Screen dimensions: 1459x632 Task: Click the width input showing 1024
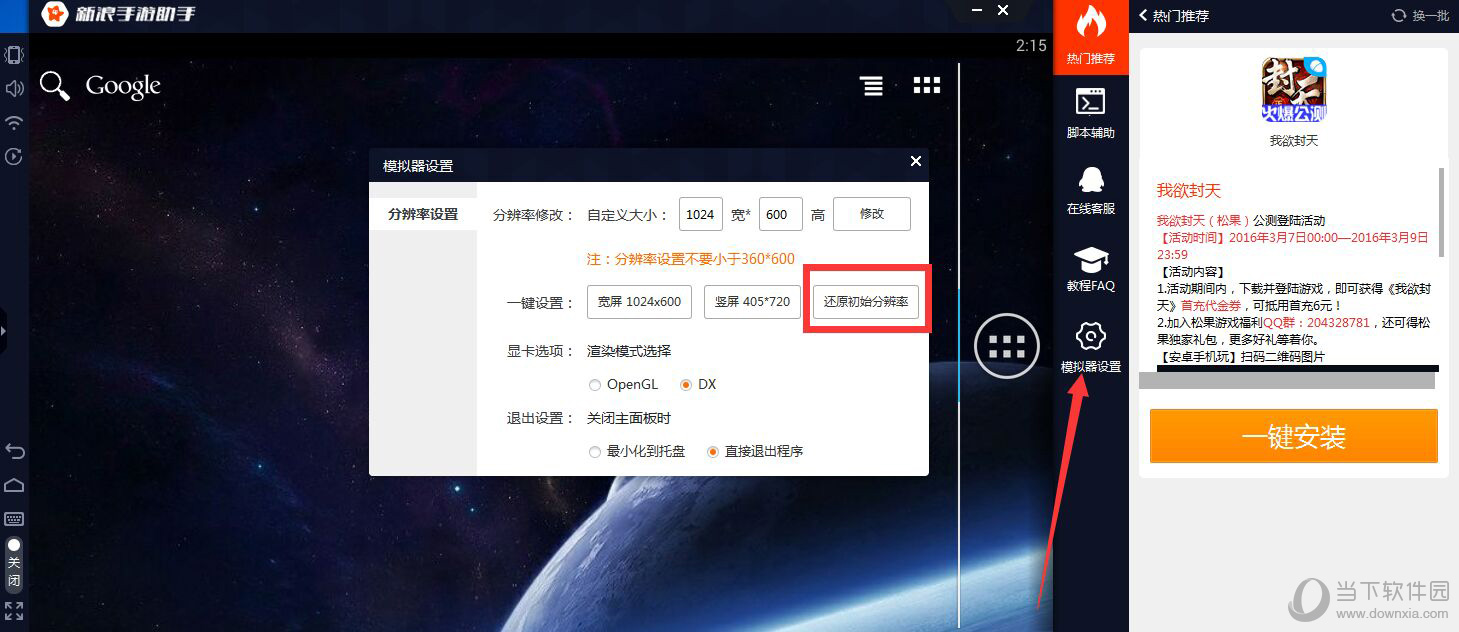[700, 213]
